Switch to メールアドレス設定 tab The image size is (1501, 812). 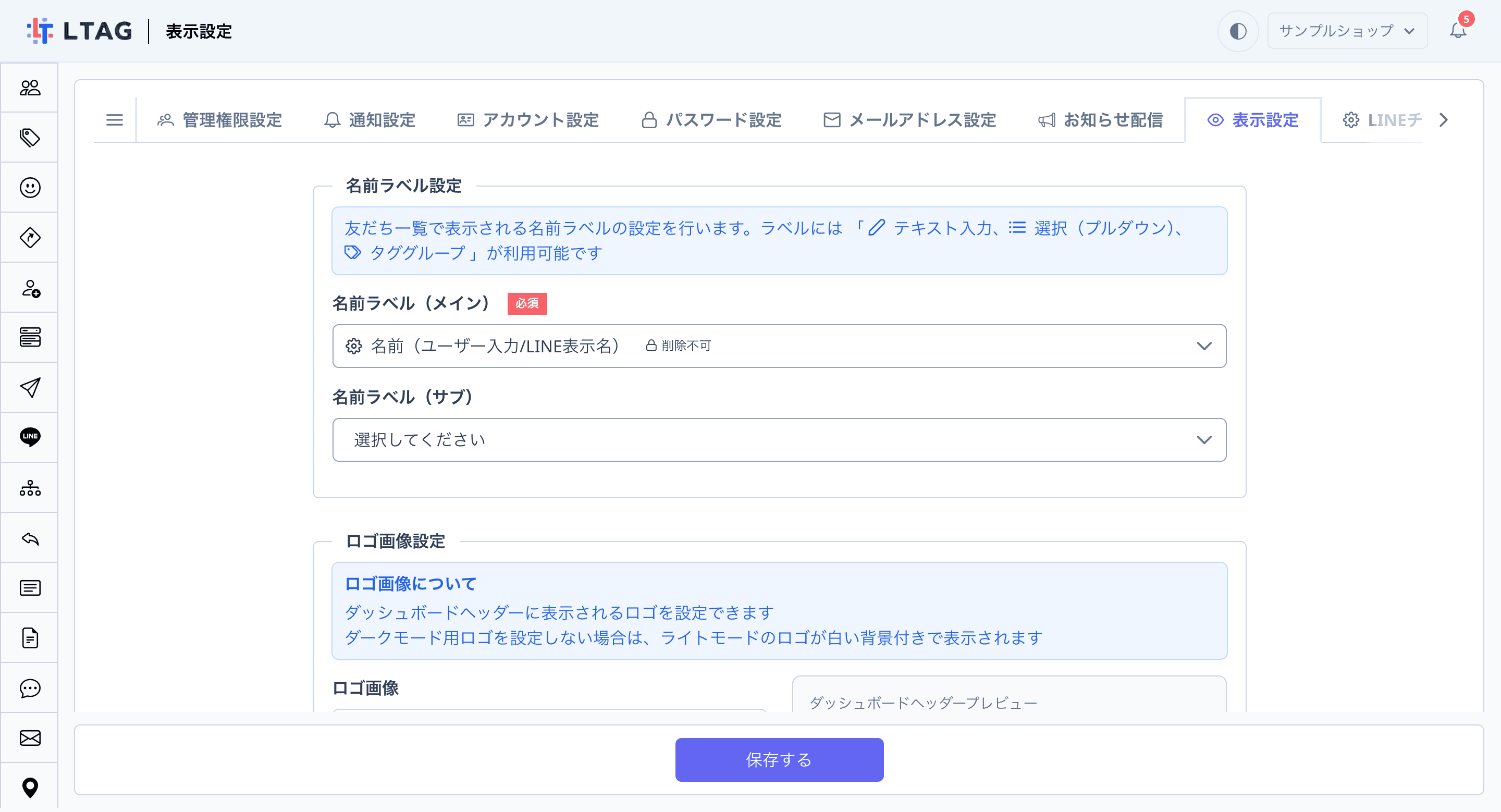(x=909, y=120)
